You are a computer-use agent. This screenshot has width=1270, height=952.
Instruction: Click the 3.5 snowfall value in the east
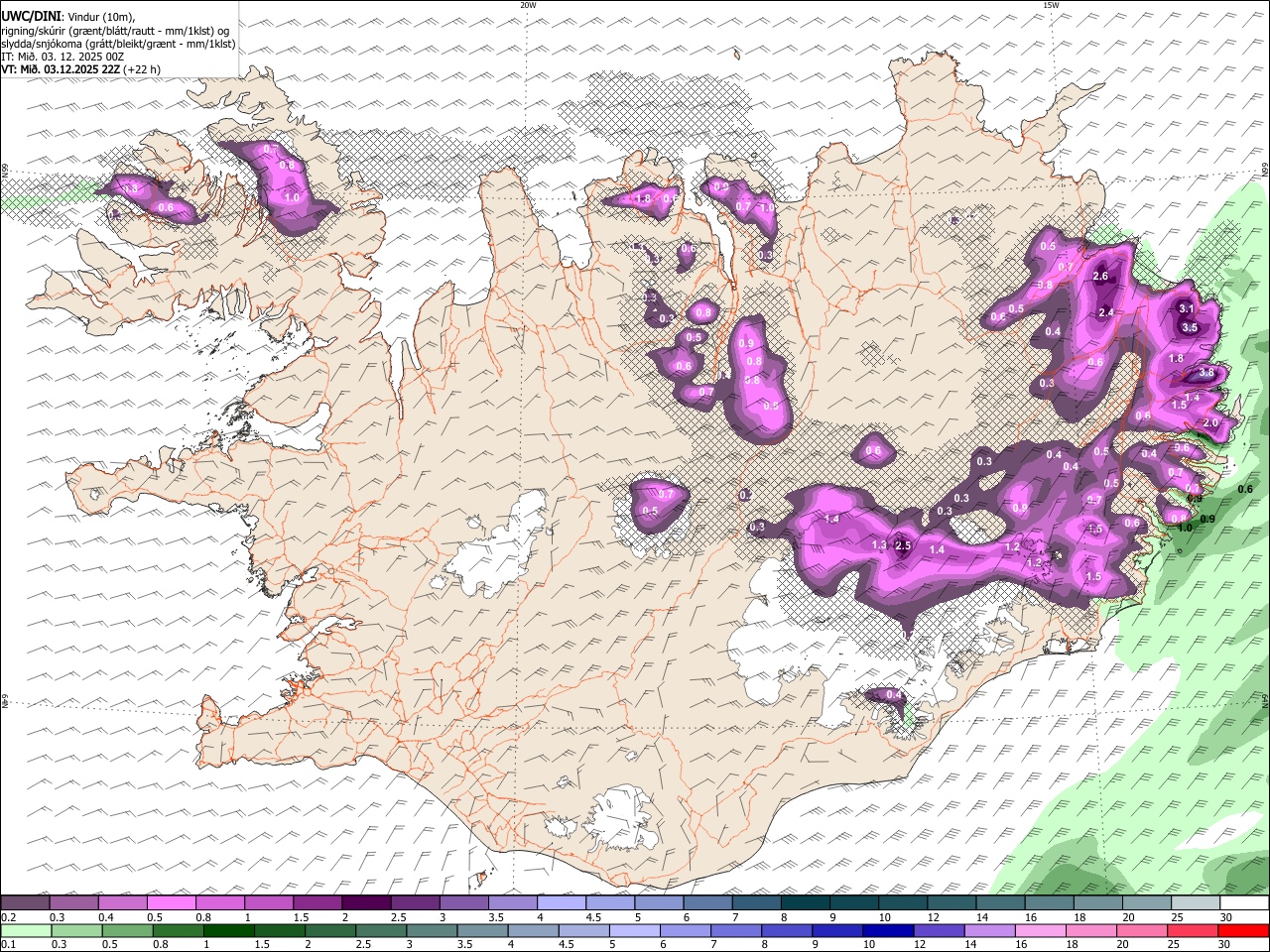point(1191,327)
